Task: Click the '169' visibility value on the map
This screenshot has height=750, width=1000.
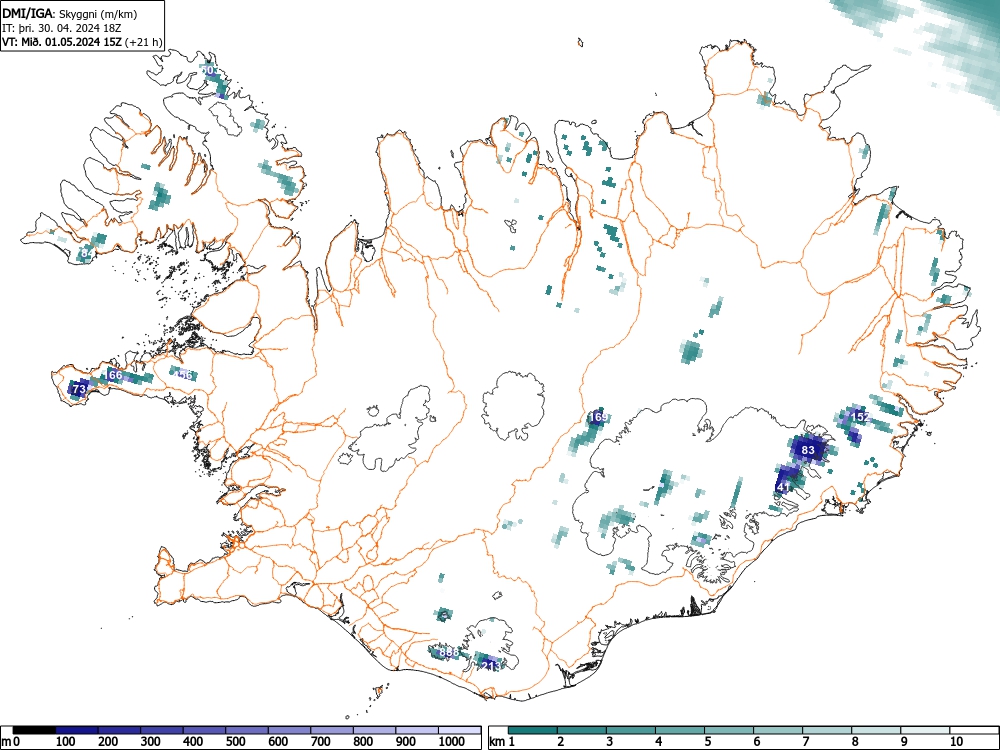Action: click(598, 417)
